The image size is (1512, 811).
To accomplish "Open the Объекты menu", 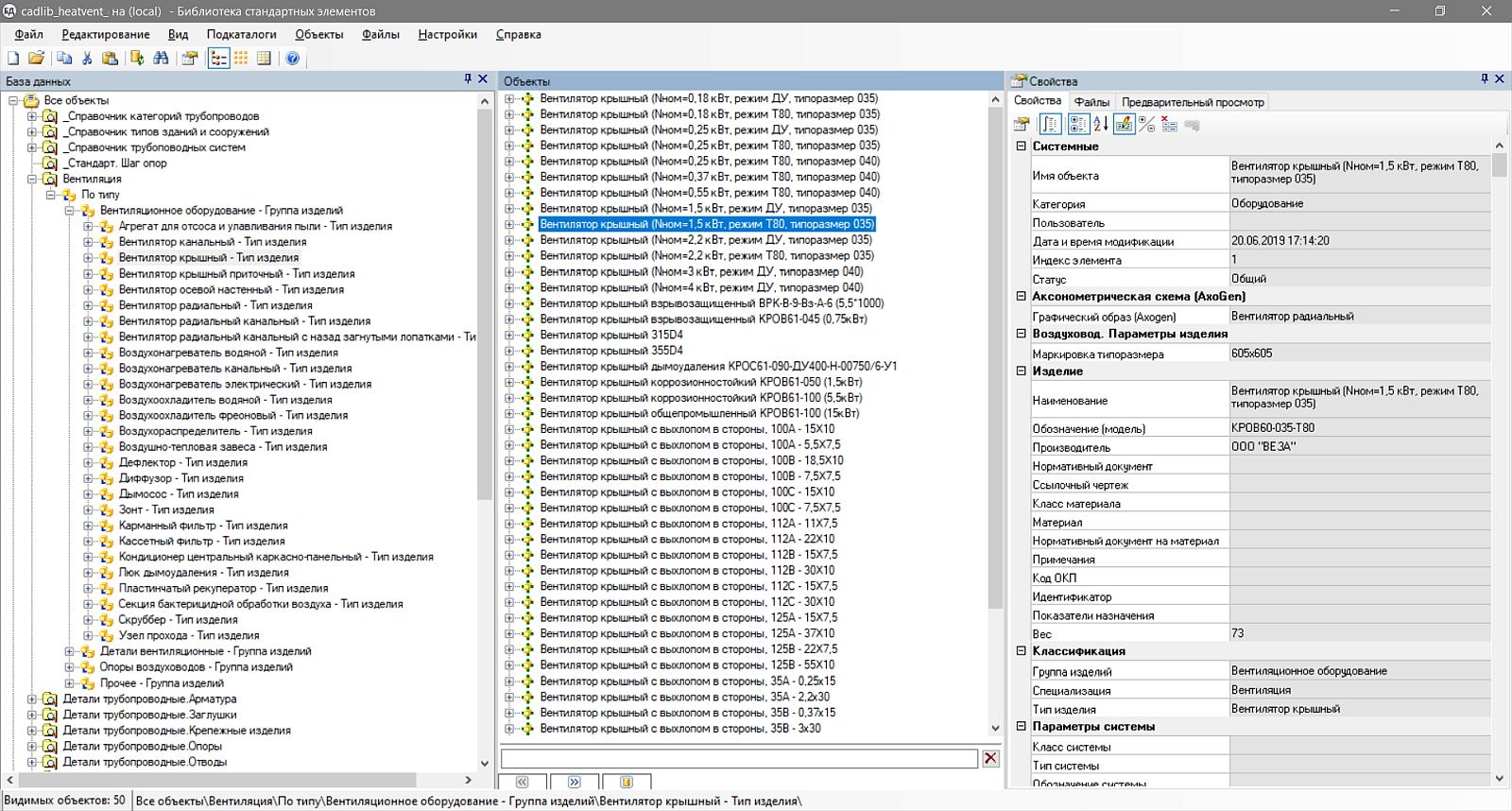I will coord(319,34).
